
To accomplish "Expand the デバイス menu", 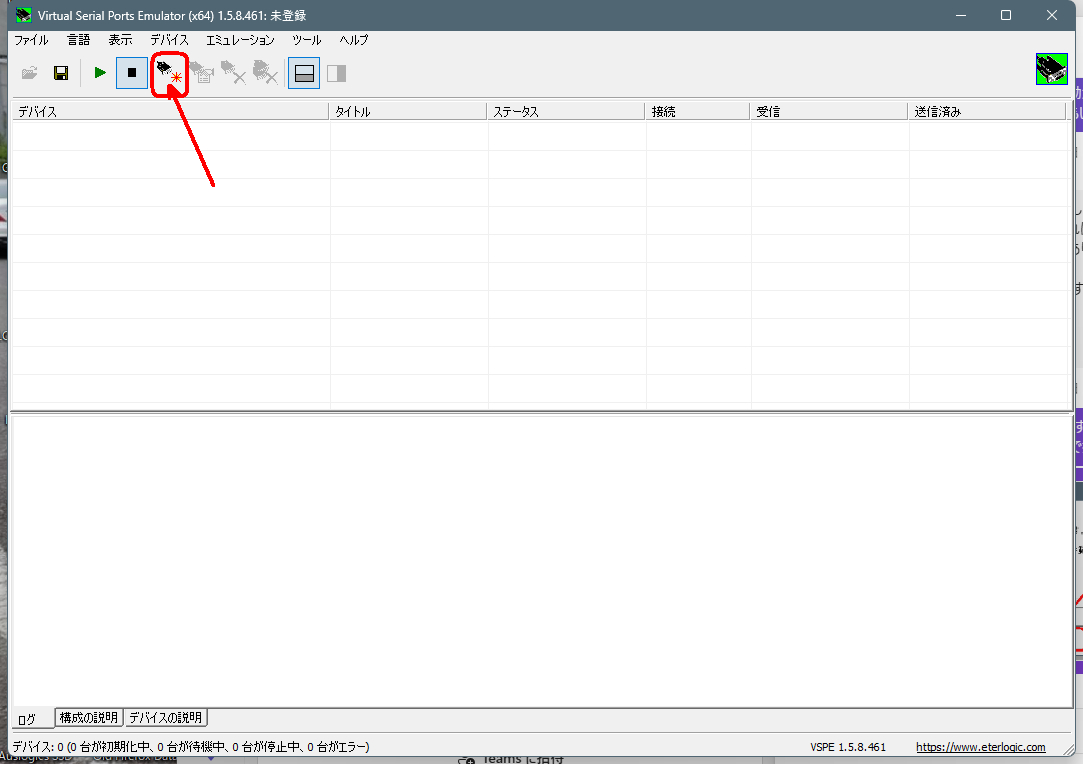I will tap(169, 40).
